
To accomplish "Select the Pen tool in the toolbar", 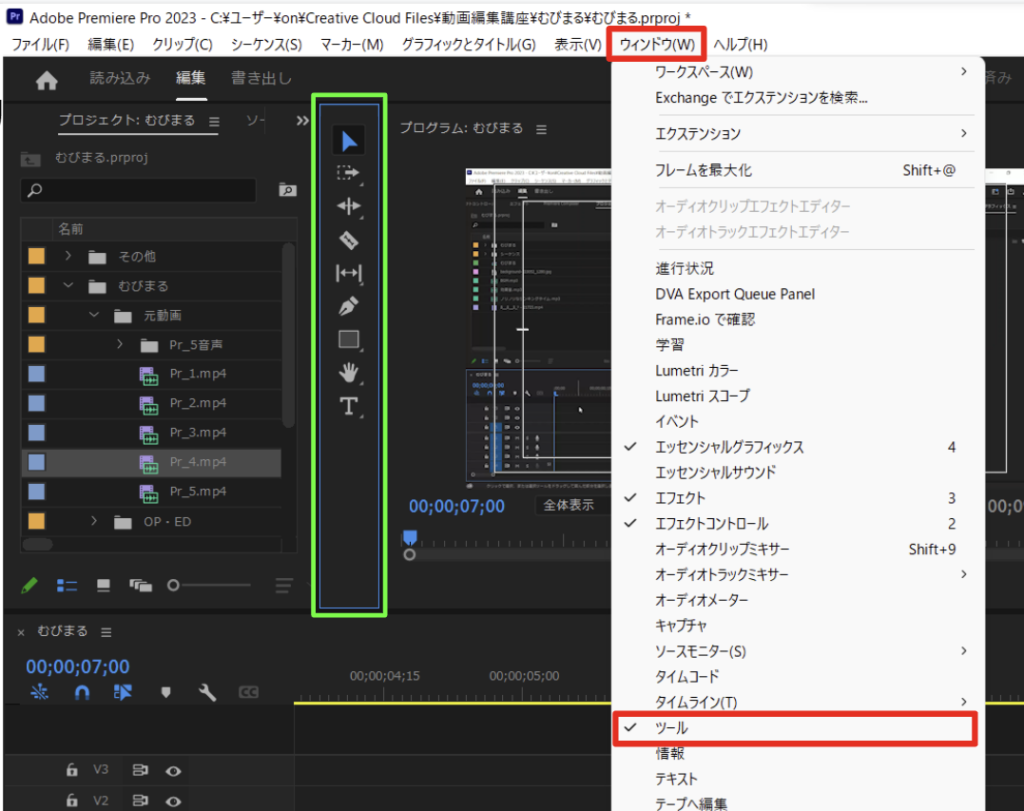I will click(x=348, y=305).
